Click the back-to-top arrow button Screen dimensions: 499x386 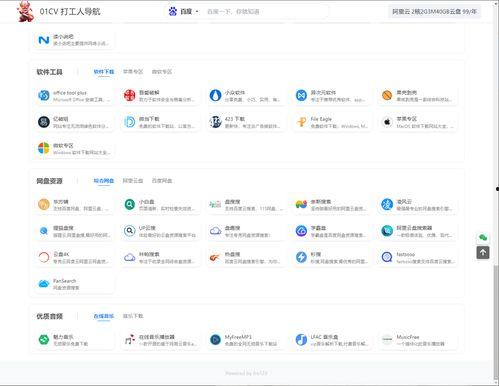(x=483, y=253)
